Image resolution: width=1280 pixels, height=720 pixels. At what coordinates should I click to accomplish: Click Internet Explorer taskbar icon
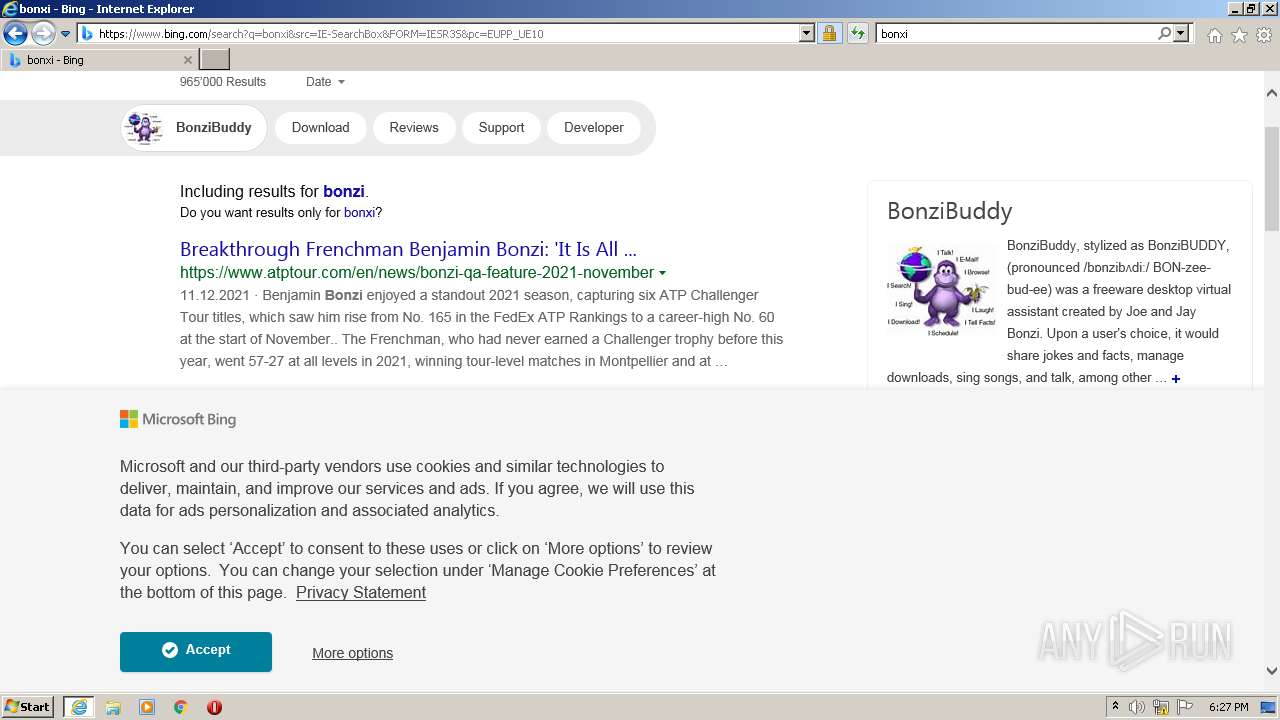78,707
